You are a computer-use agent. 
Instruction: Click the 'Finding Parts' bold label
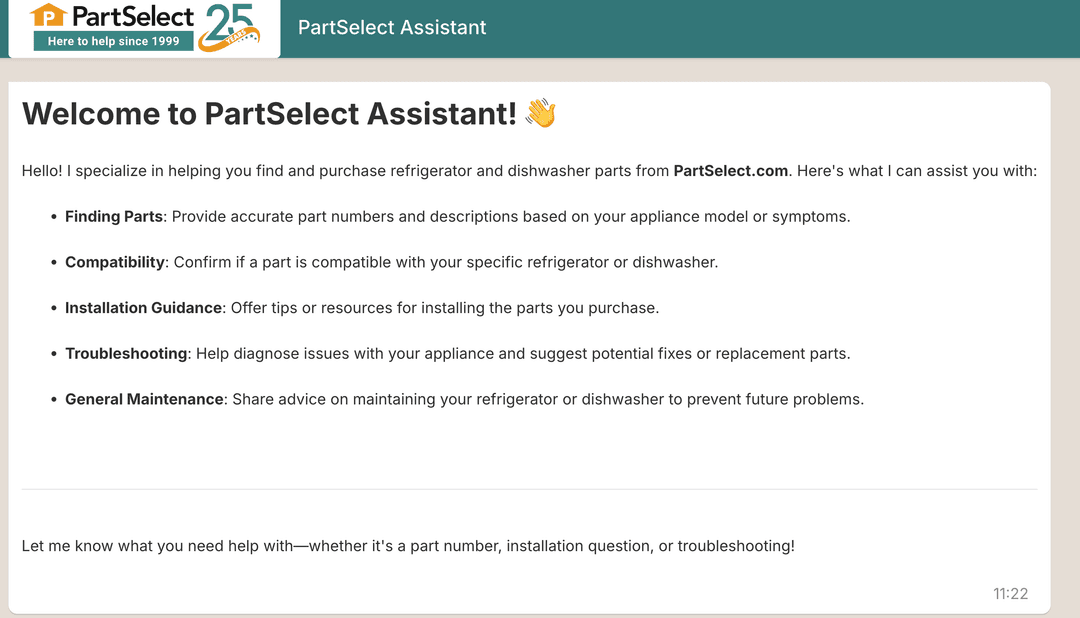pyautogui.click(x=113, y=216)
